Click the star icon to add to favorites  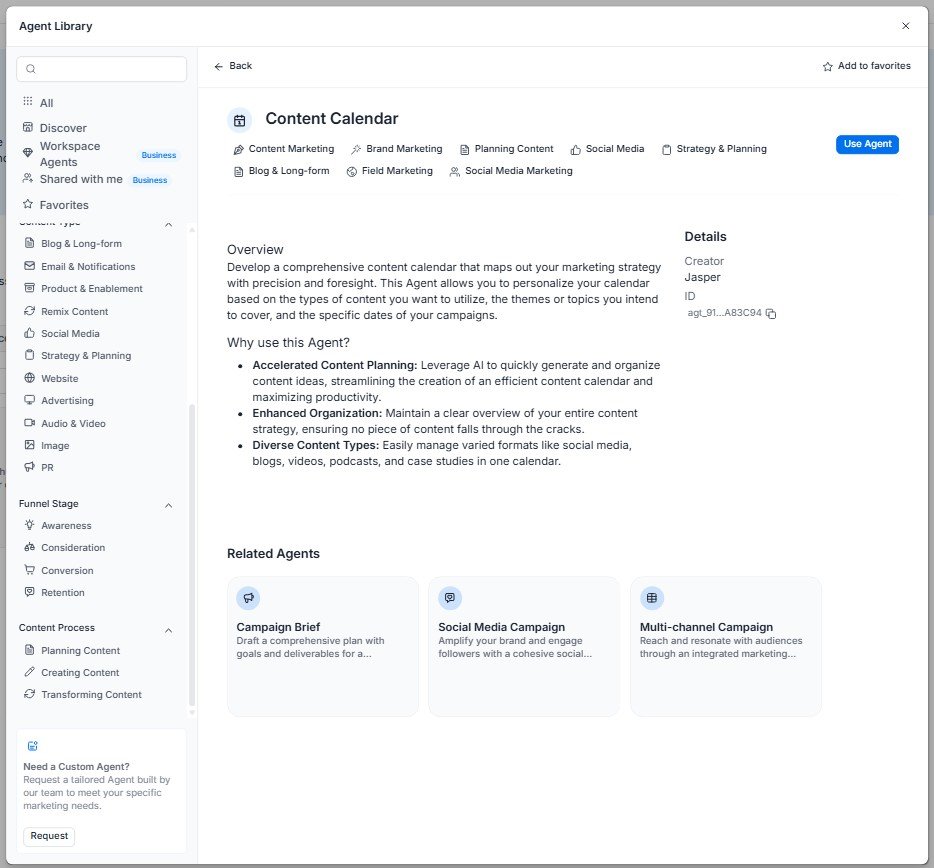coord(827,66)
